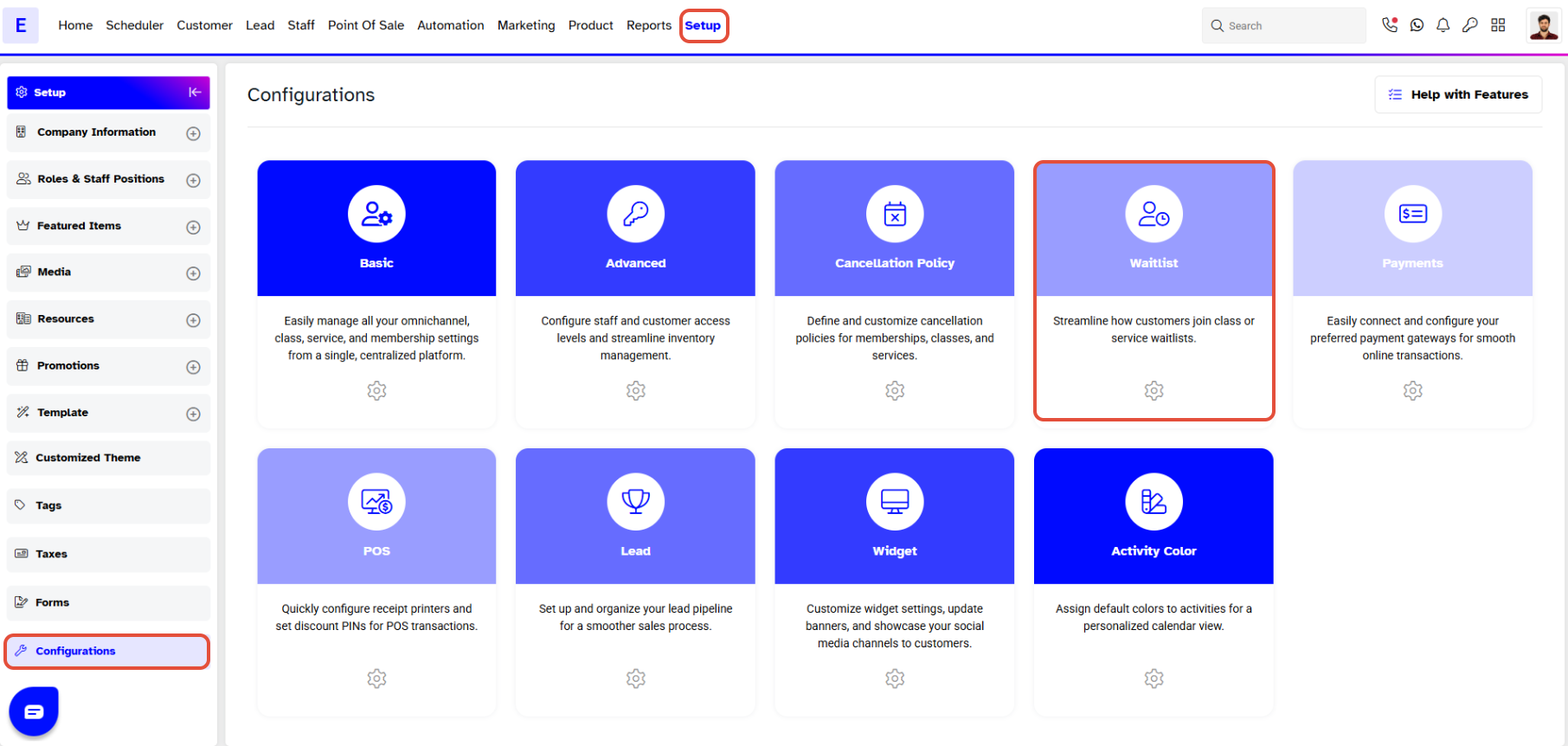Open the Payments settings gear icon
This screenshot has height=746, width=1568.
(x=1413, y=390)
